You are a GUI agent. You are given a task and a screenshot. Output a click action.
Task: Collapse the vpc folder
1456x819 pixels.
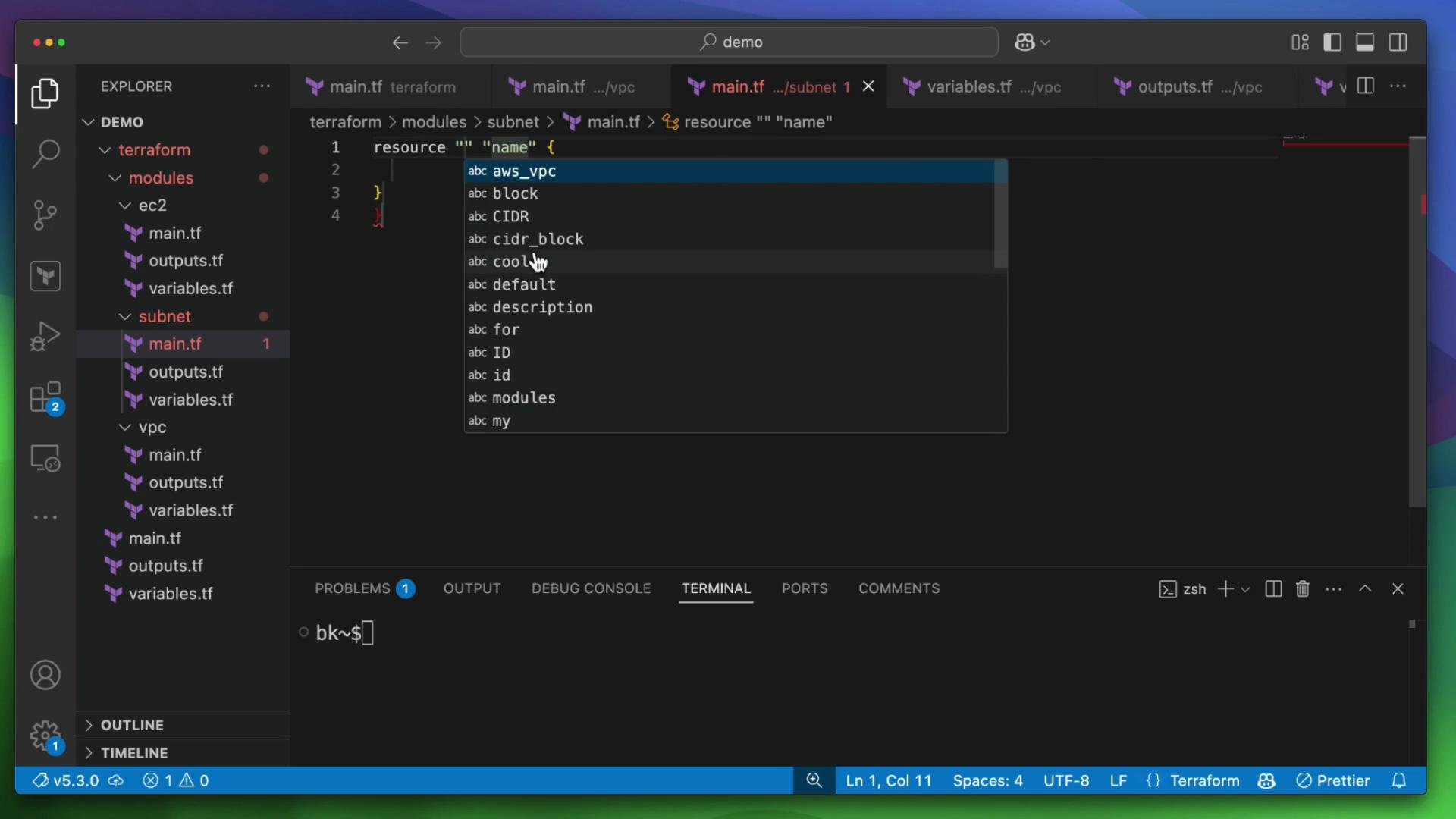coord(125,428)
